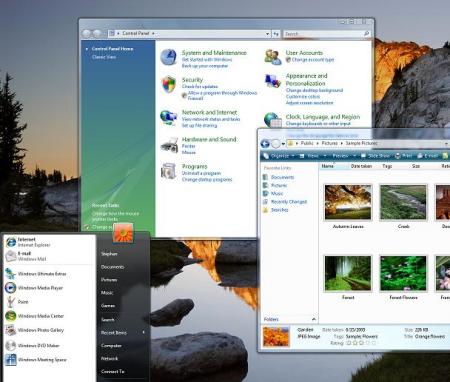
Task: Click the user account flower picture in Start menu
Action: click(x=123, y=233)
